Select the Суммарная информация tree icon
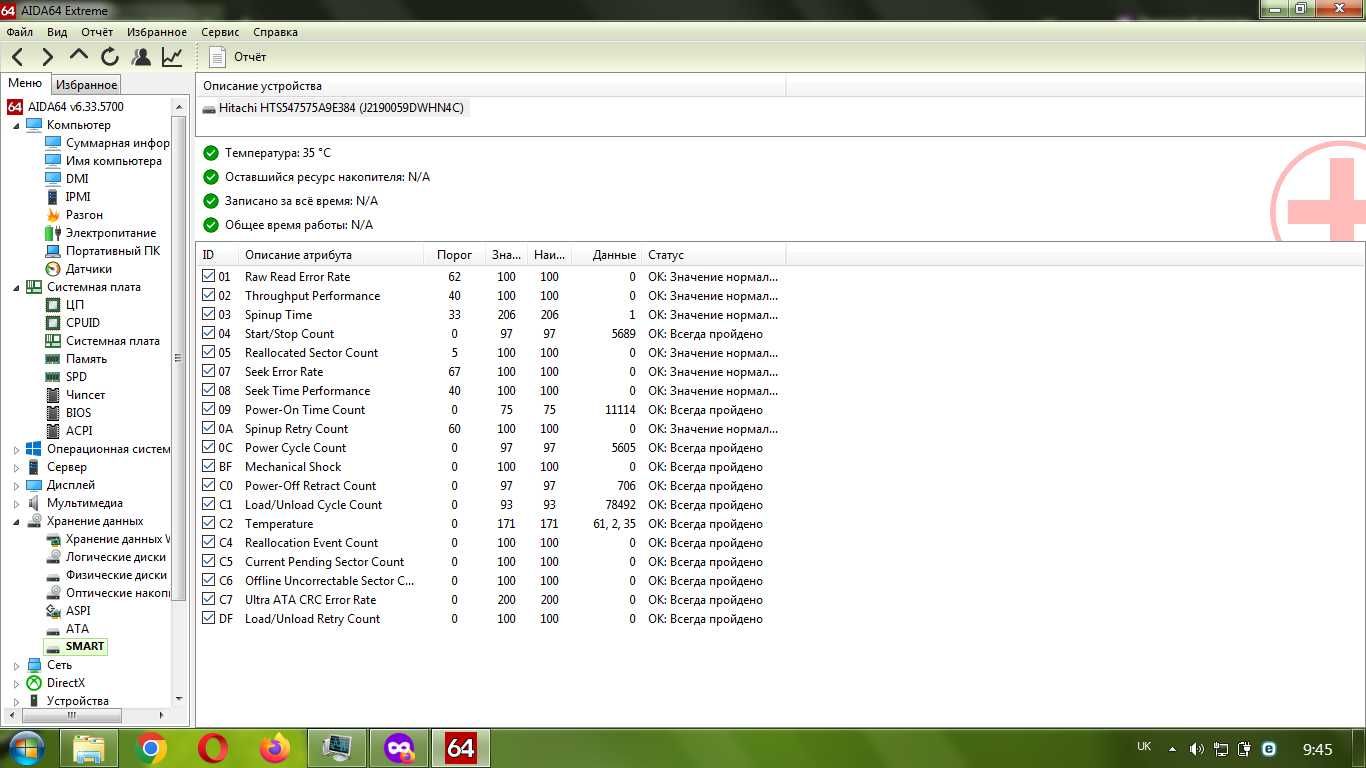Viewport: 1366px width, 768px height. coord(53,143)
